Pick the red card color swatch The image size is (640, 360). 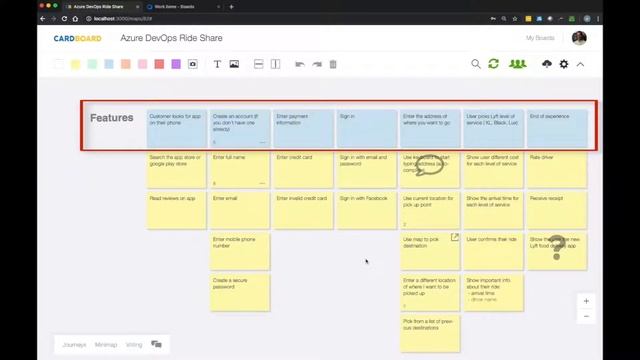pyautogui.click(x=159, y=64)
